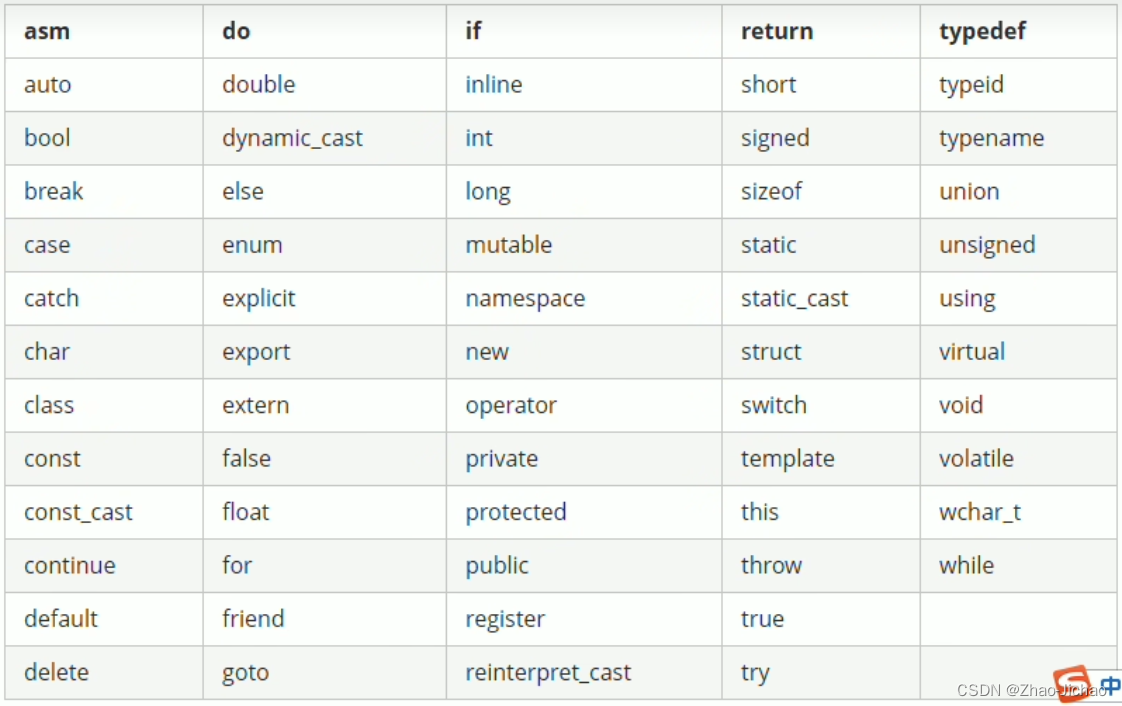Open the template keyword link

(787, 459)
